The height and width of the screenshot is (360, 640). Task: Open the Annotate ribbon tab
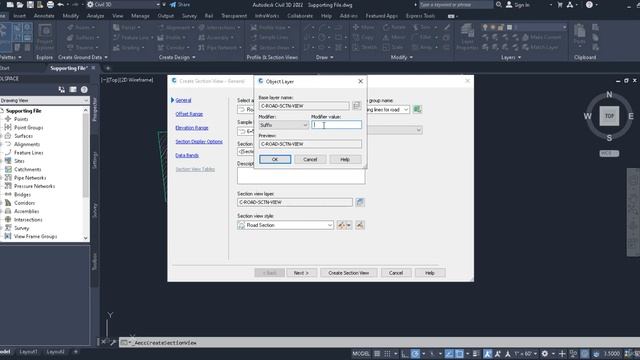click(x=44, y=16)
